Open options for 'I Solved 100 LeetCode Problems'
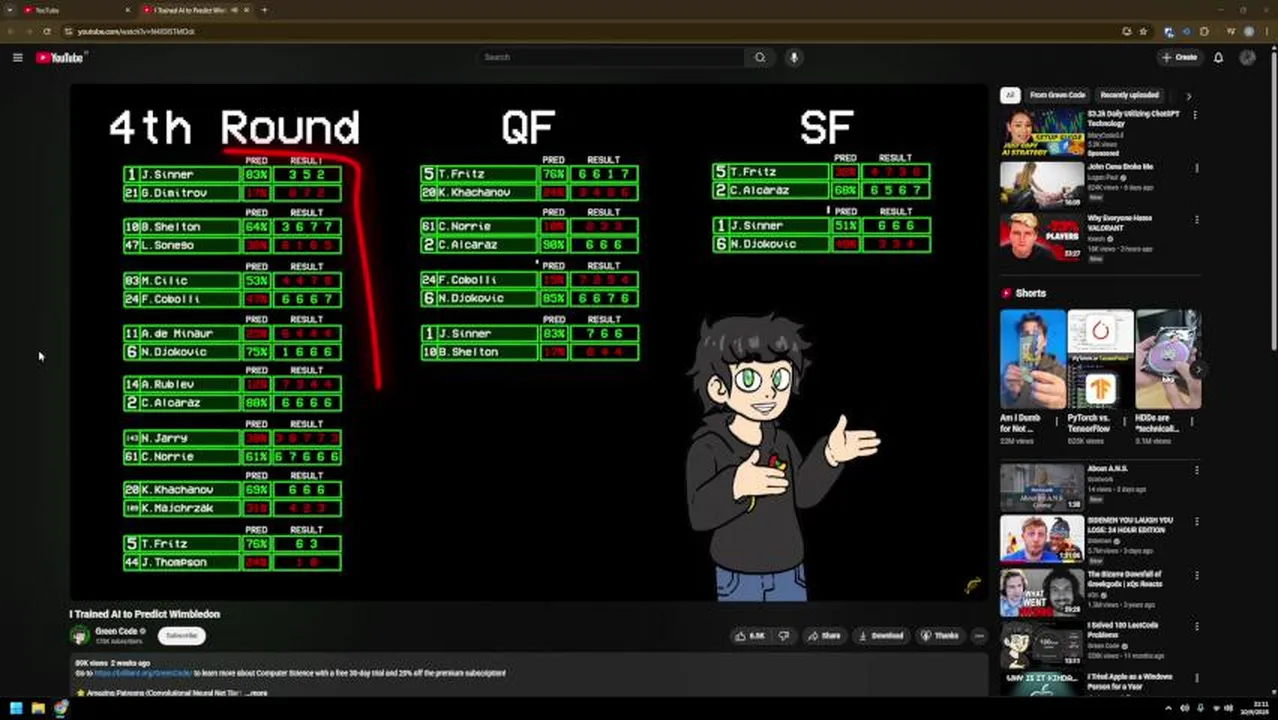 [x=1195, y=627]
